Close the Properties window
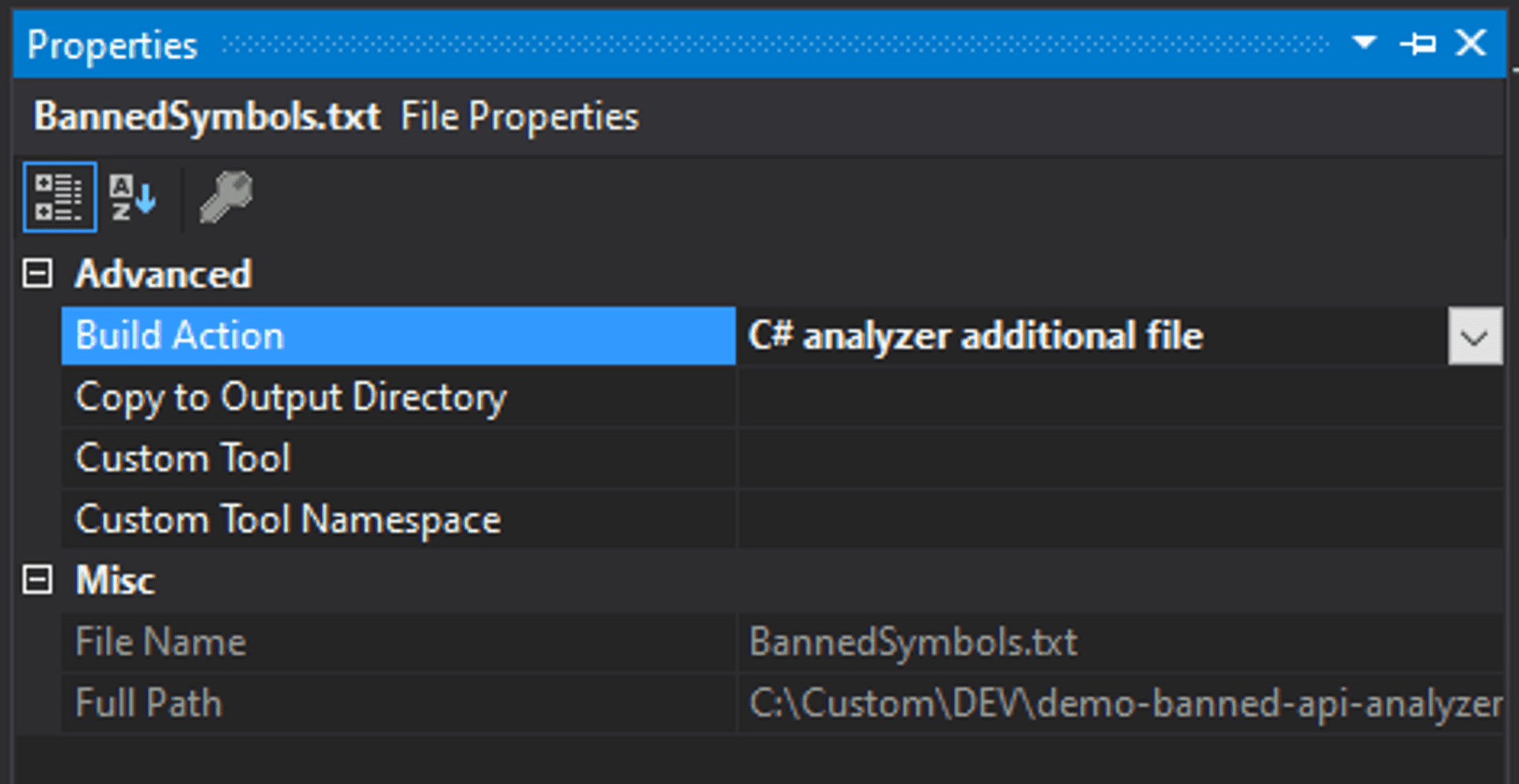 coord(1471,44)
